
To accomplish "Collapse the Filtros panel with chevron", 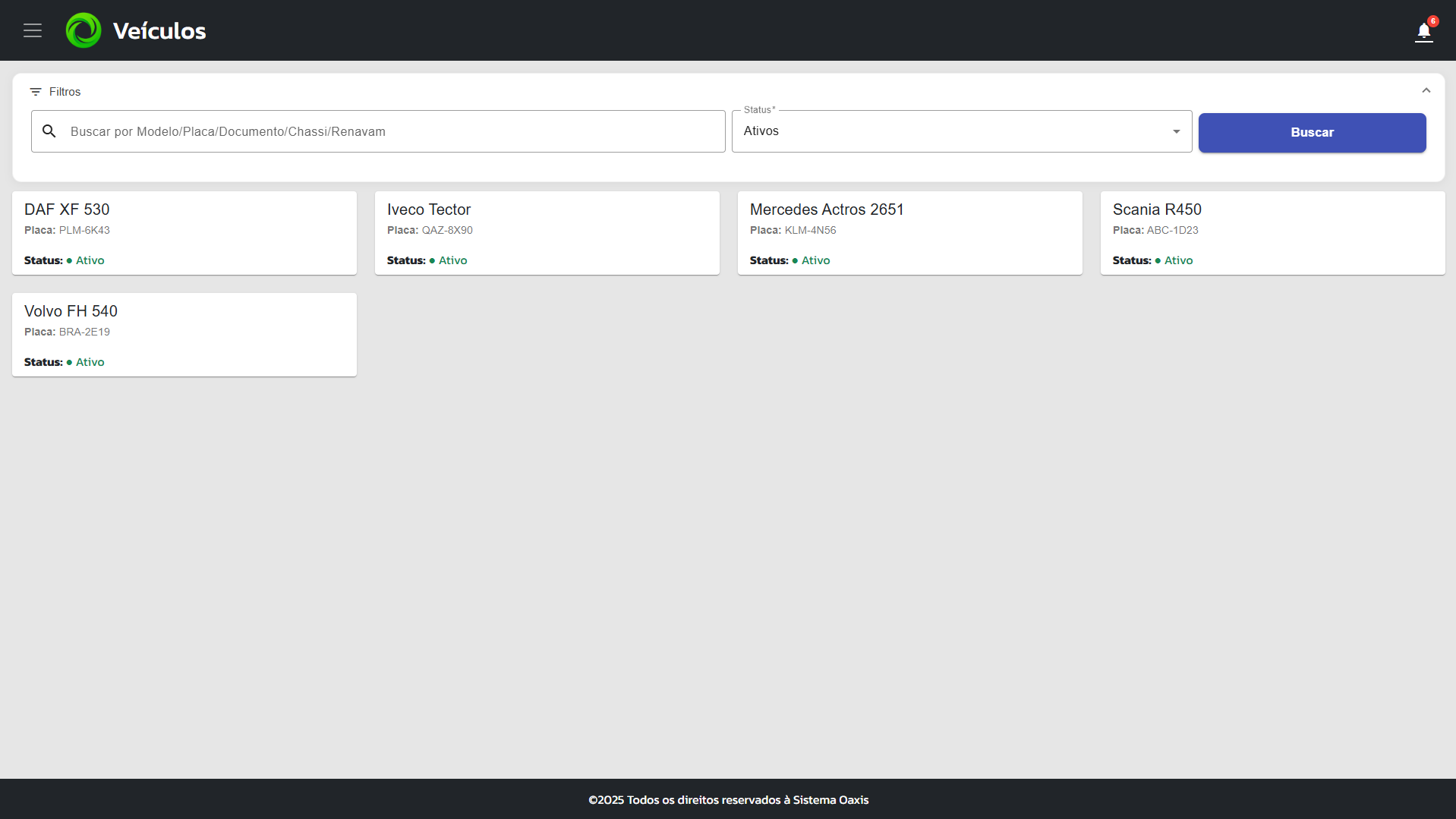I will 1426,91.
